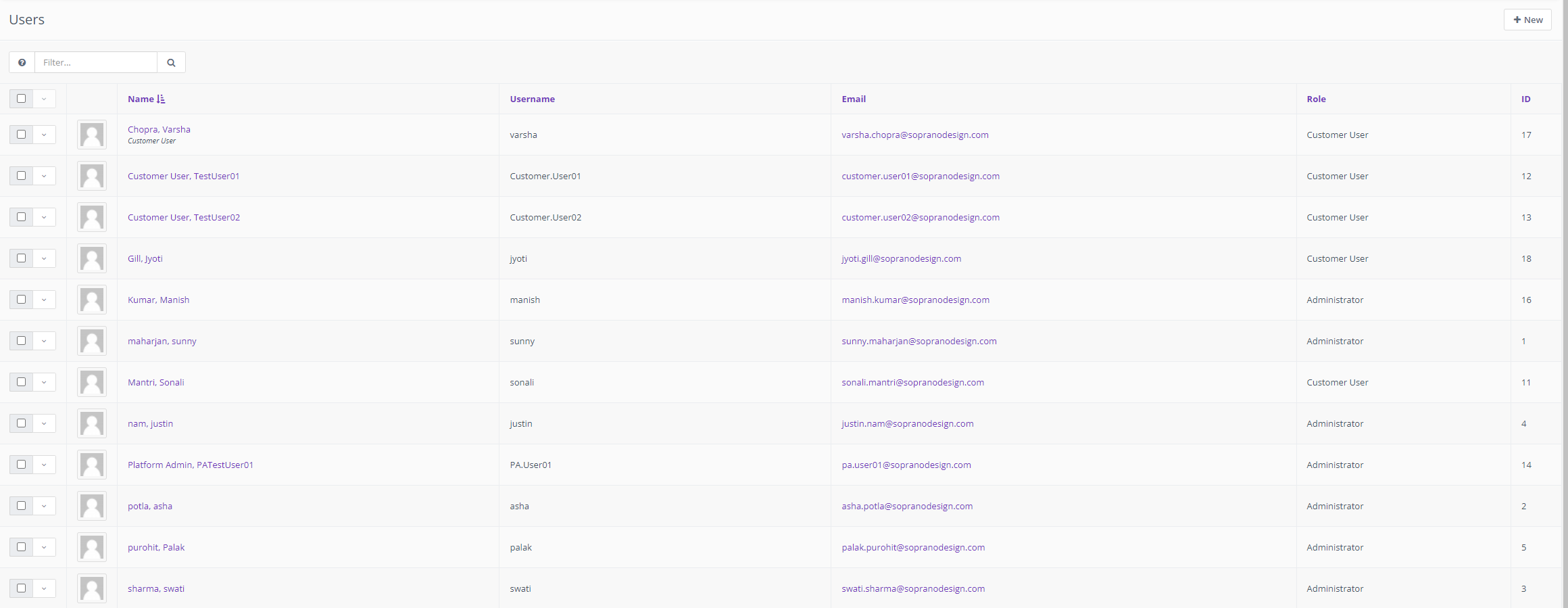
Task: Click the page vertical scrollbar
Action: point(1564,304)
